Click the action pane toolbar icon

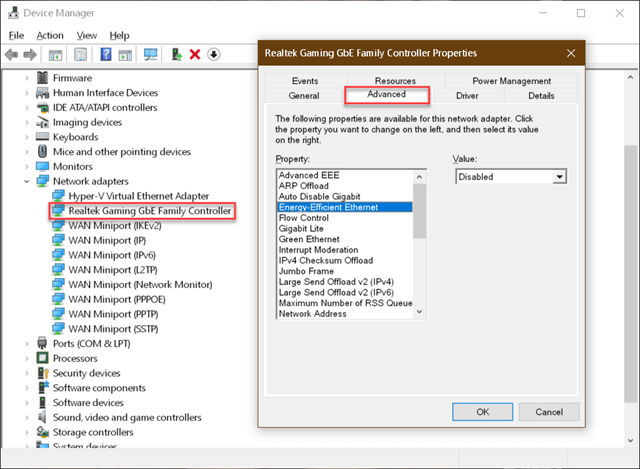click(125, 55)
